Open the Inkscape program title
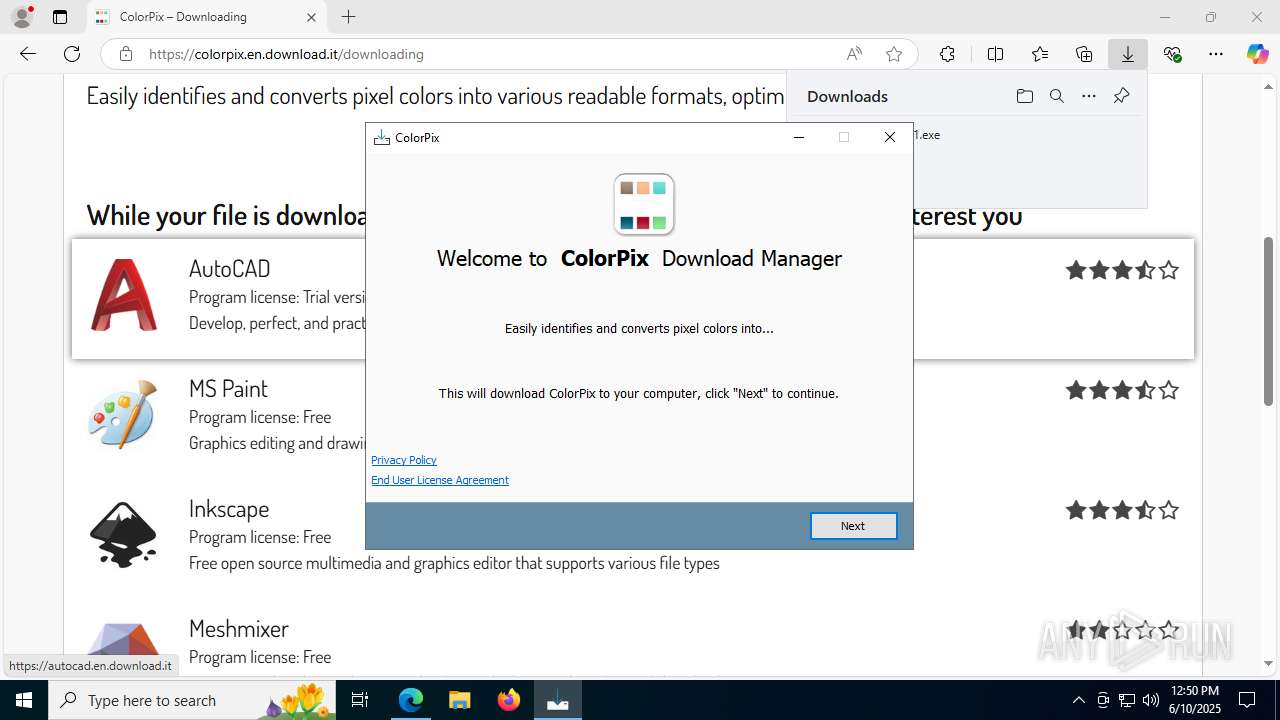 229,508
